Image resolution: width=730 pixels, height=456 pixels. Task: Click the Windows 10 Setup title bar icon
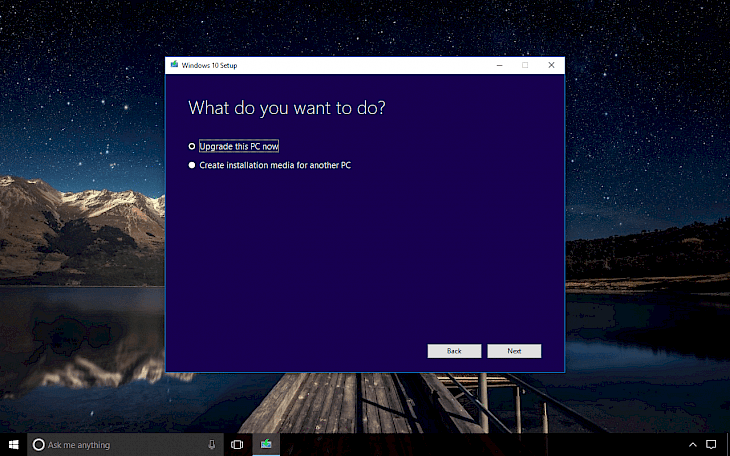click(x=174, y=65)
